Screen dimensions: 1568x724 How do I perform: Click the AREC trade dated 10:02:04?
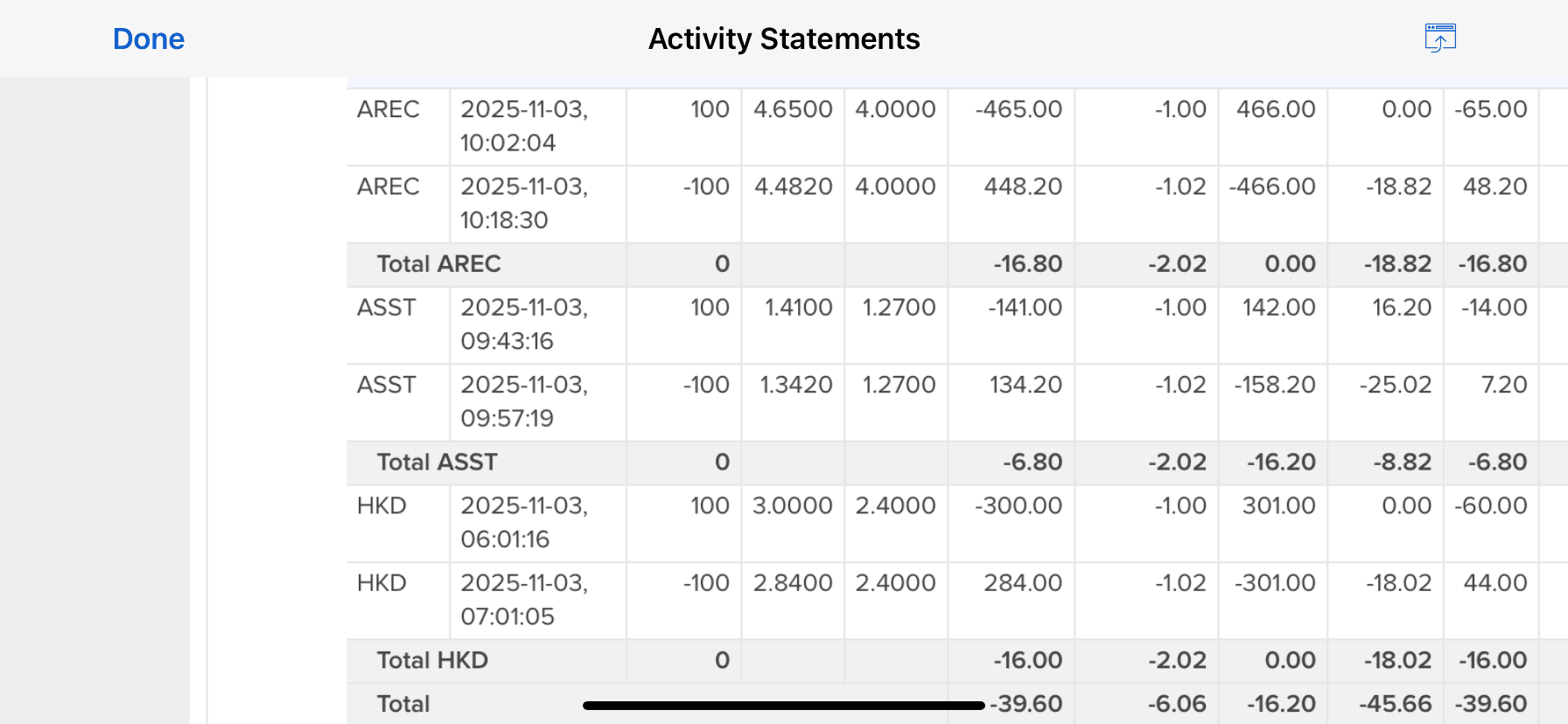click(x=524, y=126)
